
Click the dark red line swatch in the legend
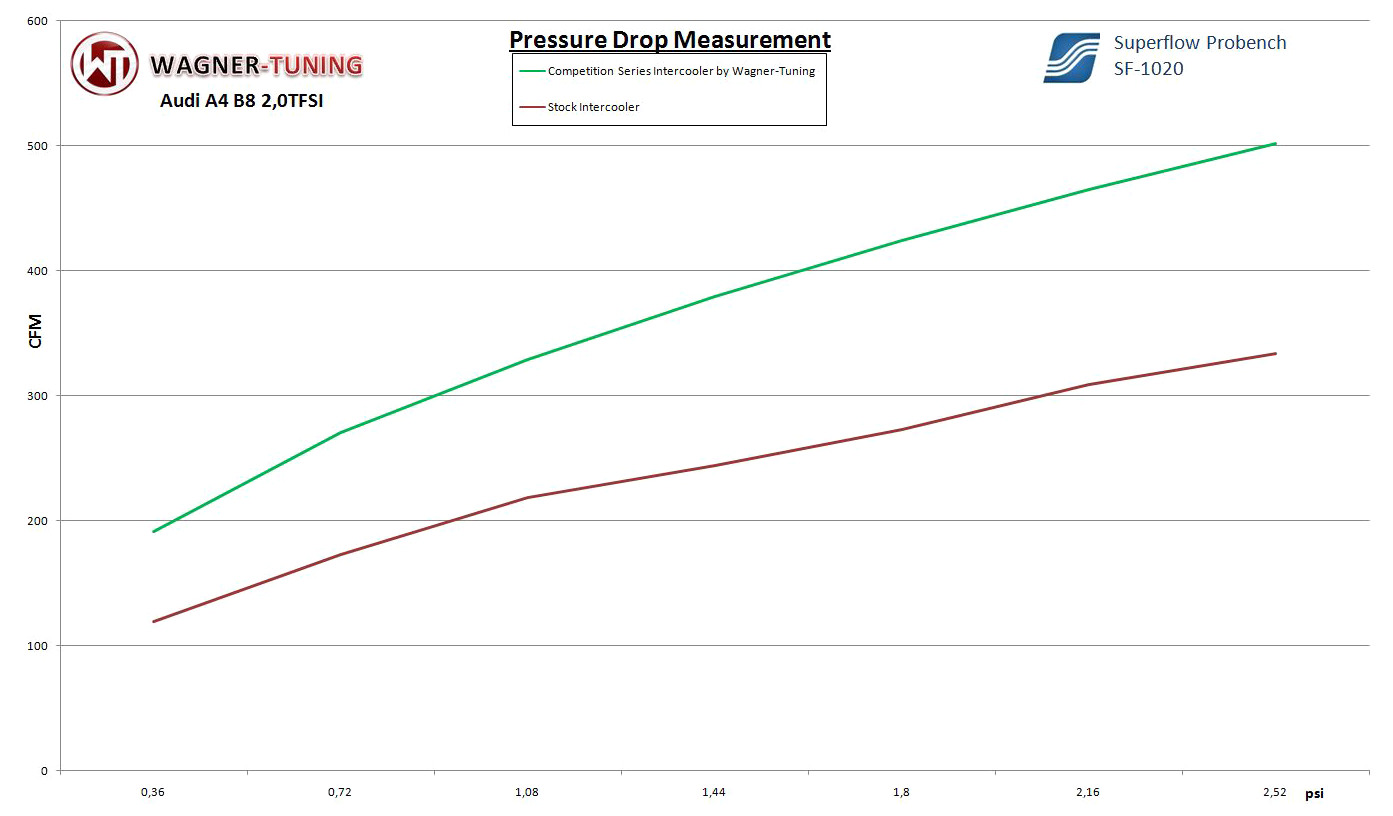click(x=532, y=107)
